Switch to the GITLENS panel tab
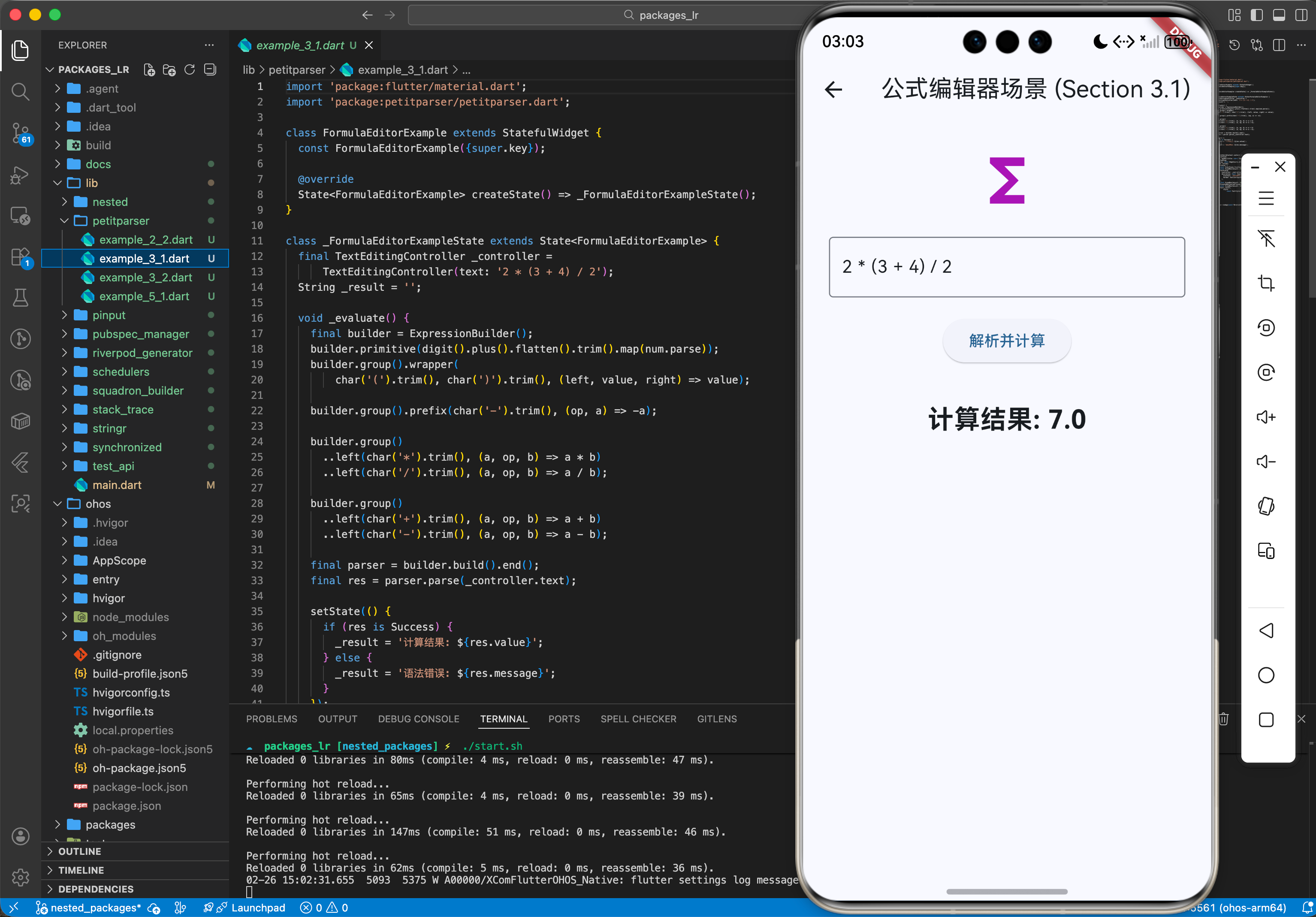This screenshot has width=1316, height=917. click(717, 719)
